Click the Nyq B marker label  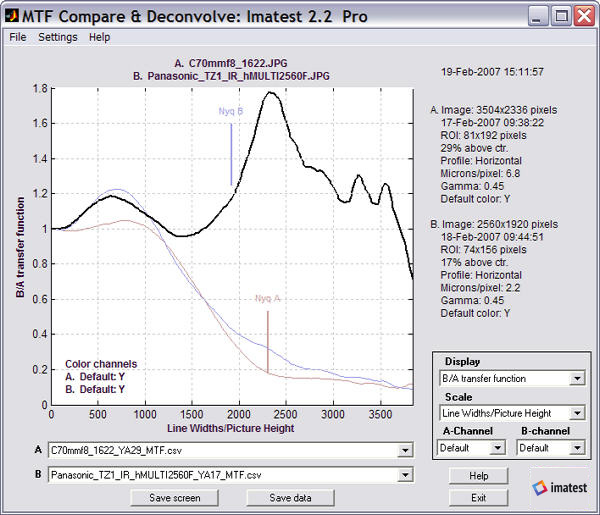(x=231, y=111)
